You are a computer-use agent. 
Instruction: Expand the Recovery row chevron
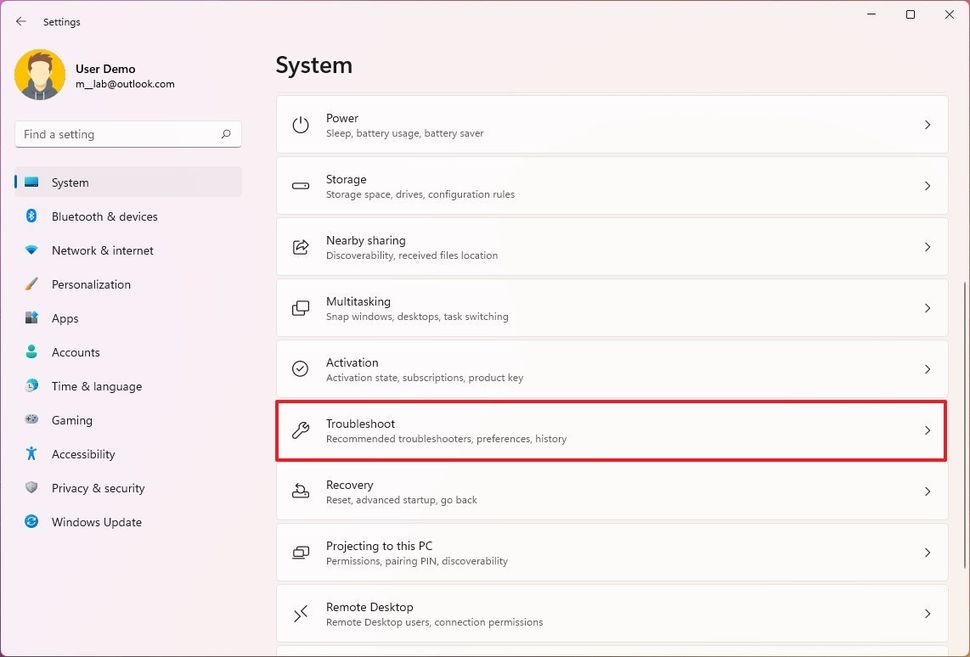coord(928,491)
